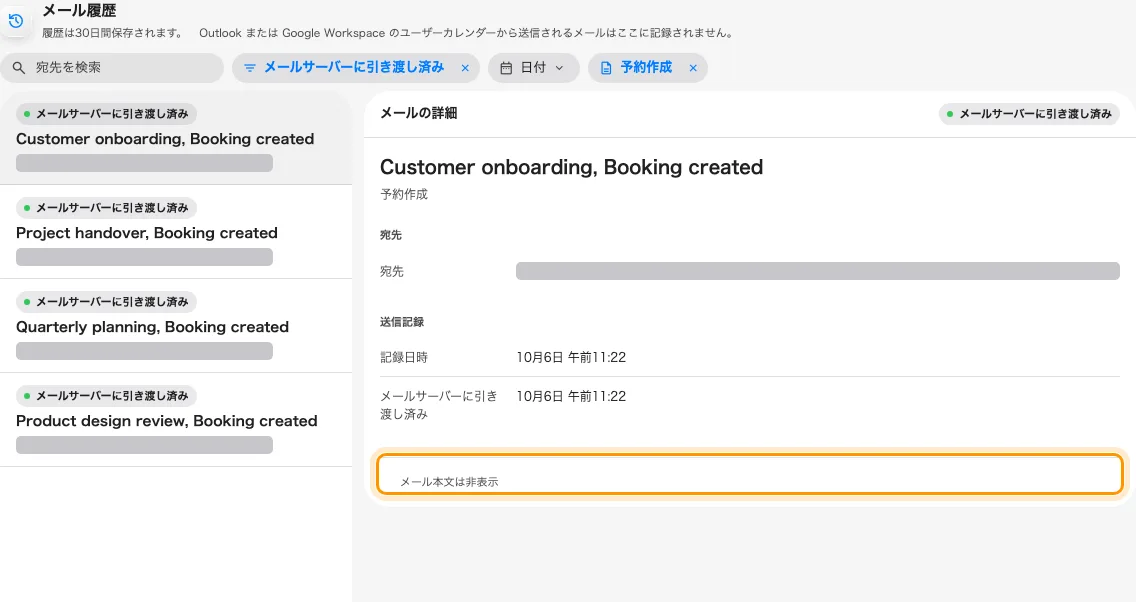The width and height of the screenshot is (1136, 602).
Task: Click the メール履歴 page title
Action: pos(79,10)
